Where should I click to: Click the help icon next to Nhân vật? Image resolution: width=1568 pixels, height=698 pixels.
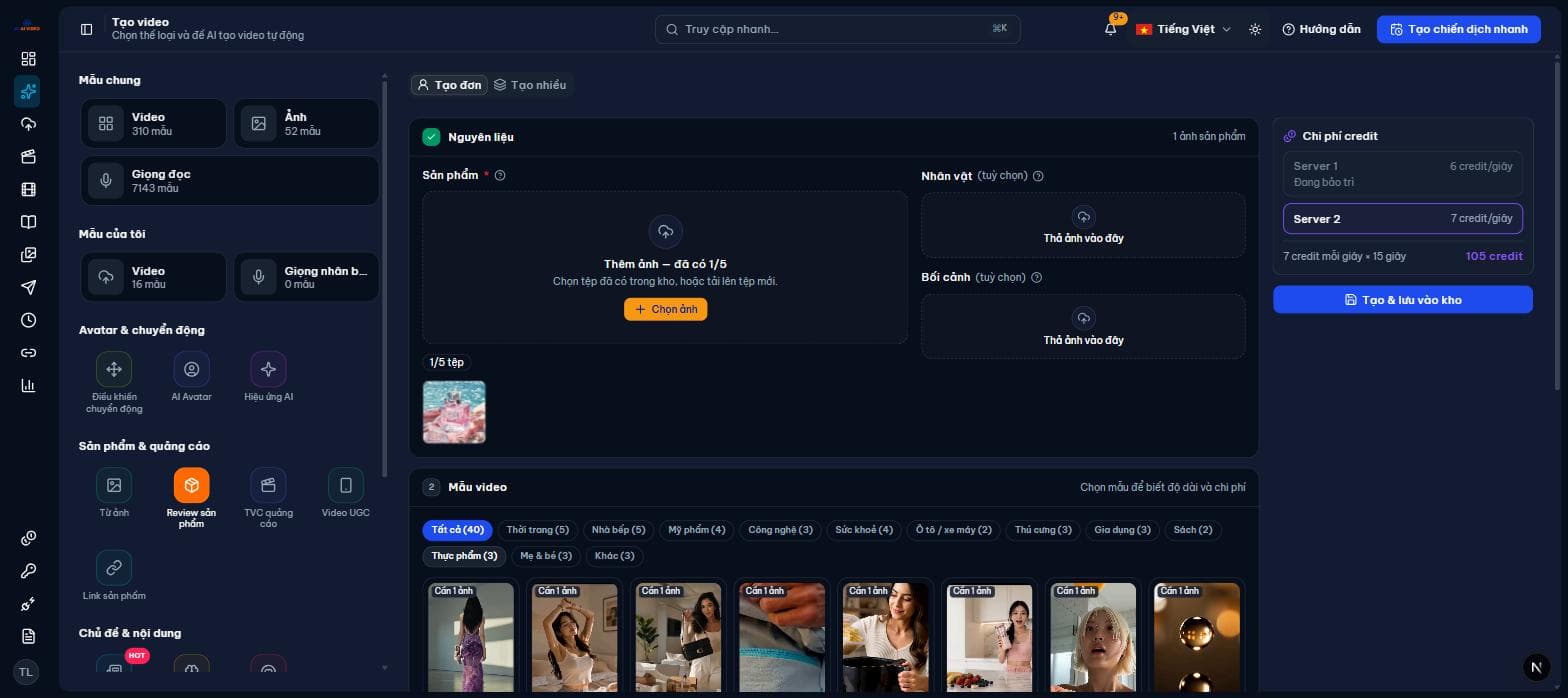pos(1038,176)
